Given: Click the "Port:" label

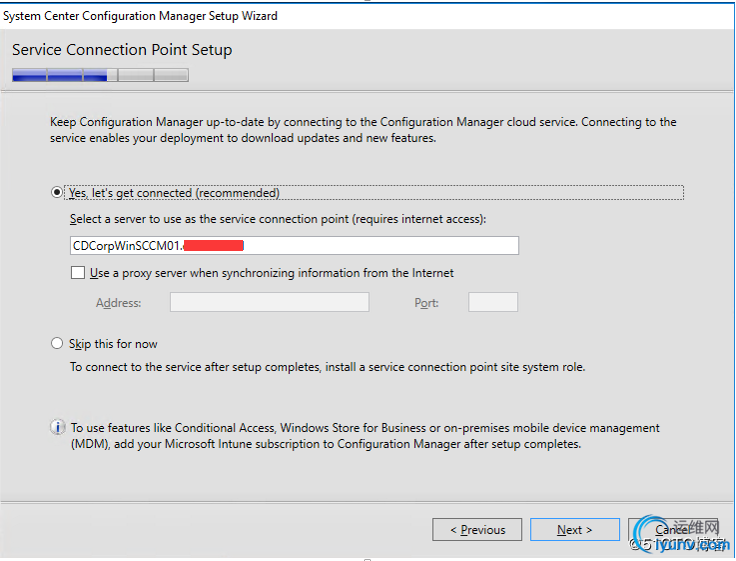Looking at the screenshot, I should 426,303.
